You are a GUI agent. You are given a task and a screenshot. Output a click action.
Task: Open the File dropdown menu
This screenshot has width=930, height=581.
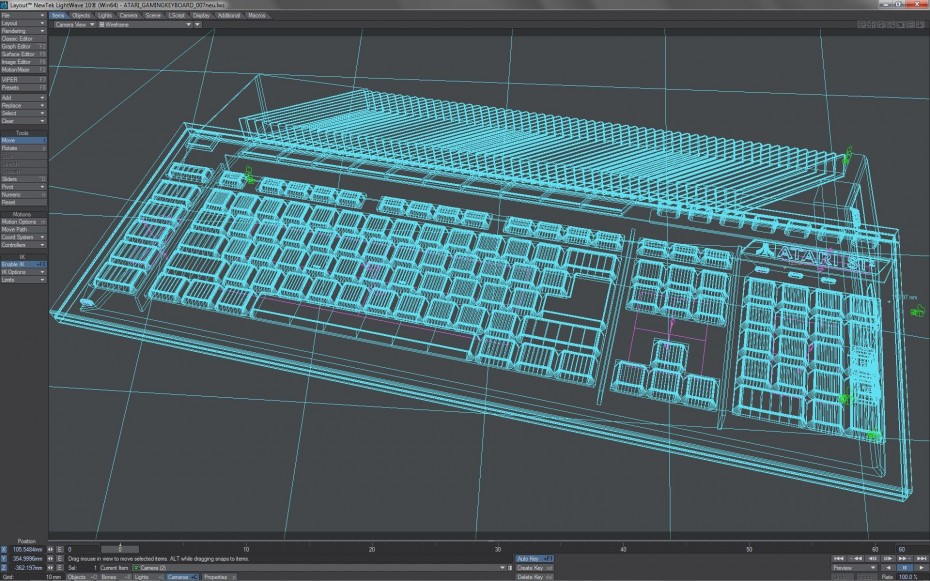point(23,15)
